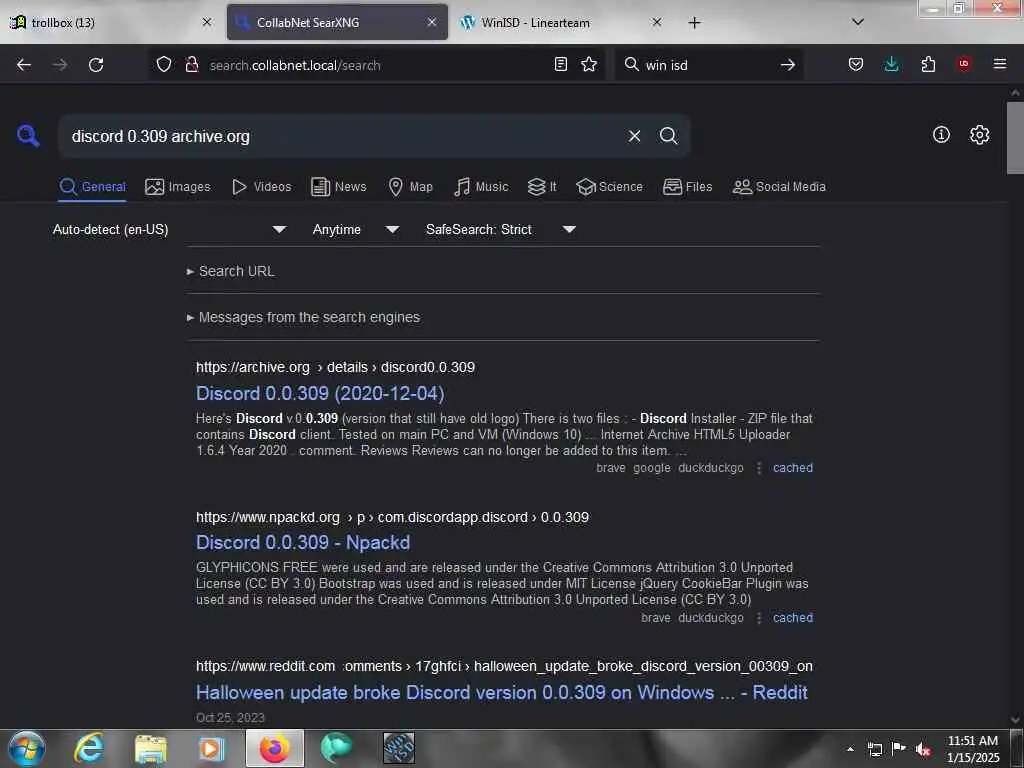Toggle reader view icon
This screenshot has height=768, width=1024.
coord(560,64)
